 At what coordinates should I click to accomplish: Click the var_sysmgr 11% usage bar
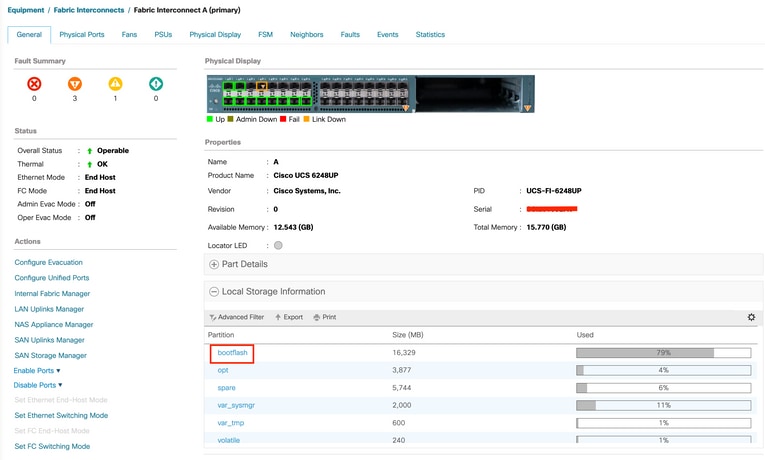[664, 405]
